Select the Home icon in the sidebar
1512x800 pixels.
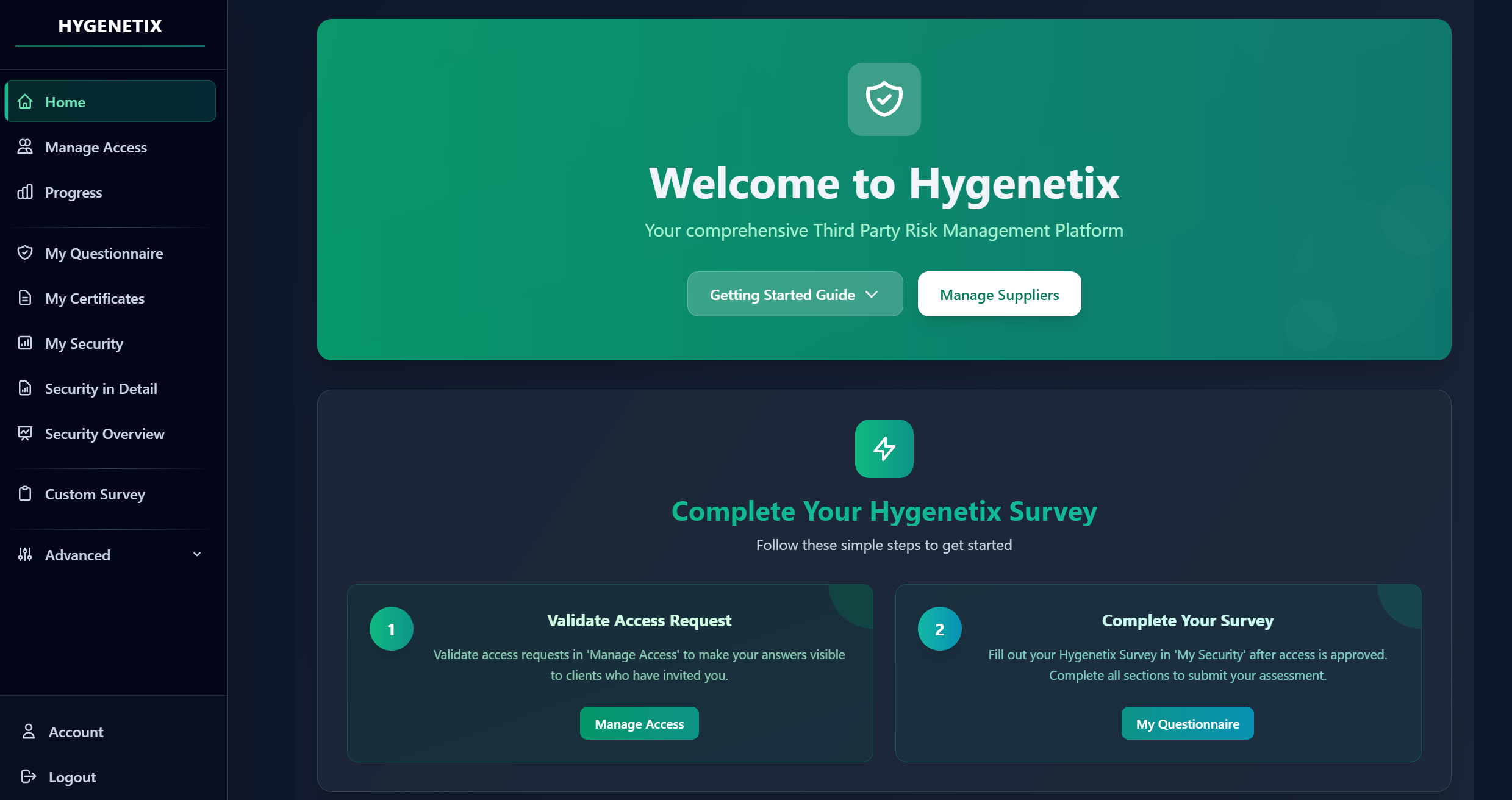[x=25, y=101]
